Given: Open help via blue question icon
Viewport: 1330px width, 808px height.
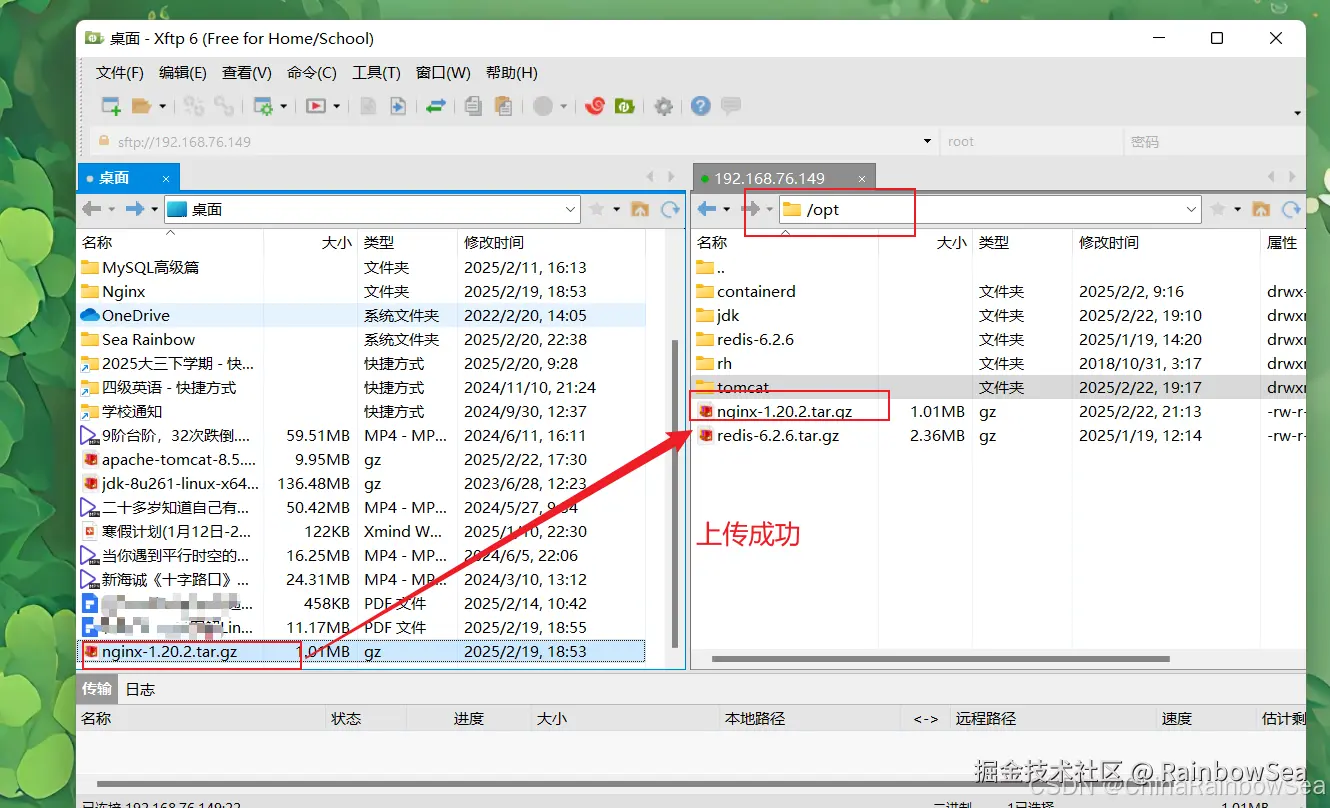Looking at the screenshot, I should [701, 106].
